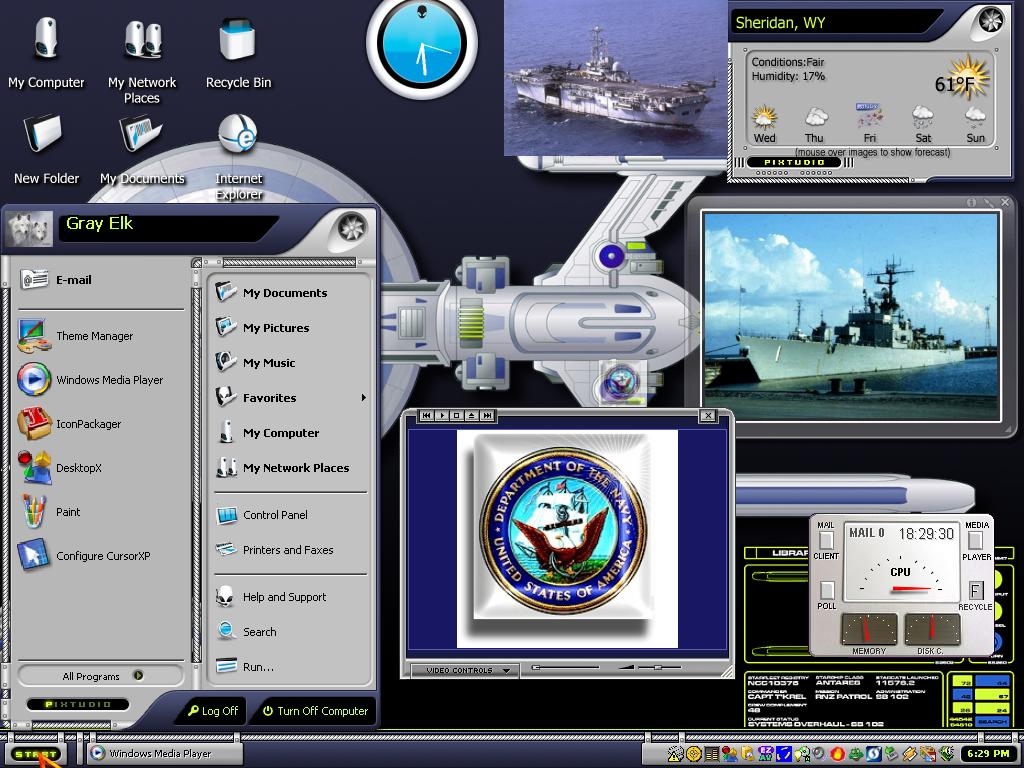This screenshot has height=768, width=1024.
Task: Expand All Programs list
Action: click(x=101, y=676)
